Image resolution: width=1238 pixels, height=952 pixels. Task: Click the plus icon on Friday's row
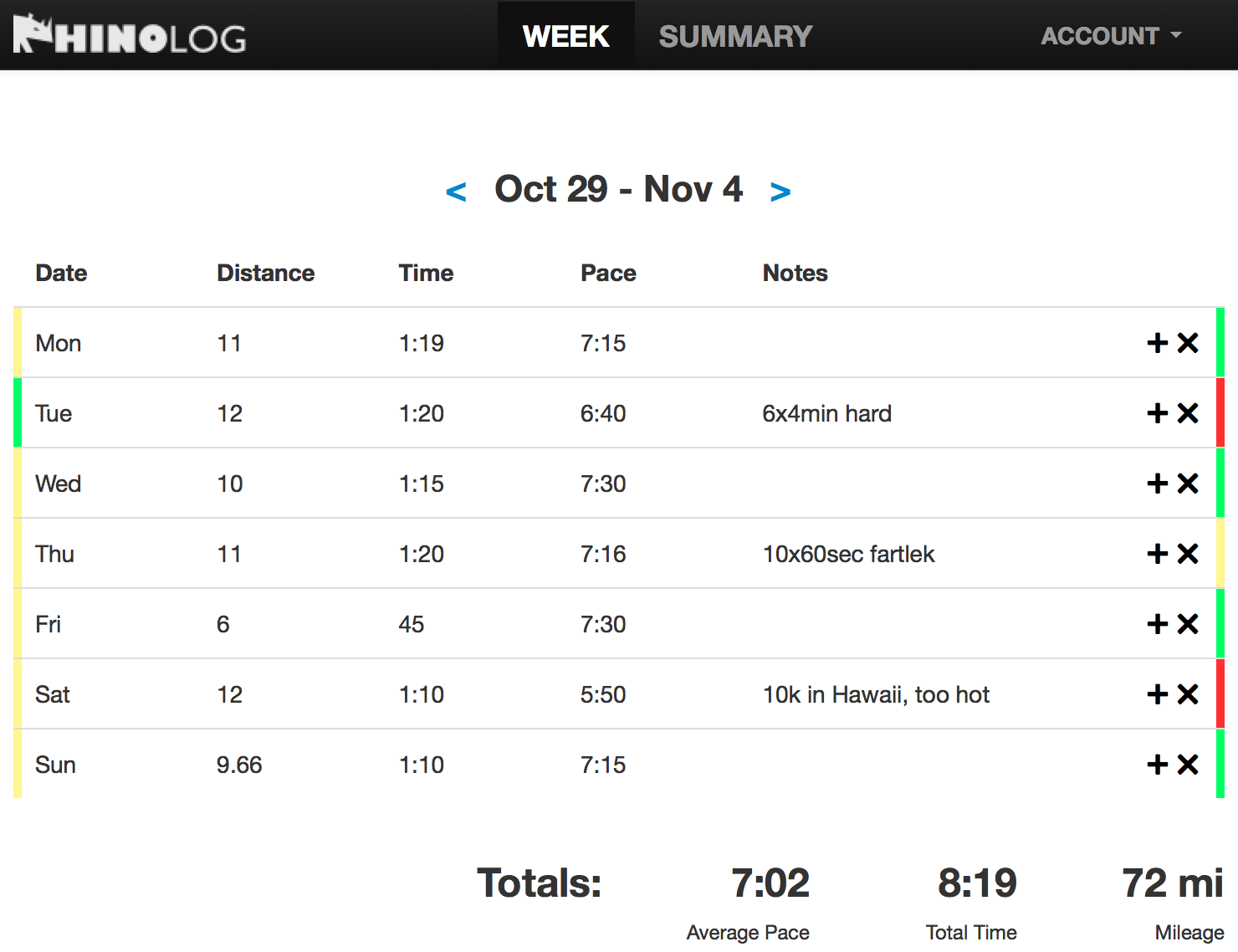pos(1158,624)
